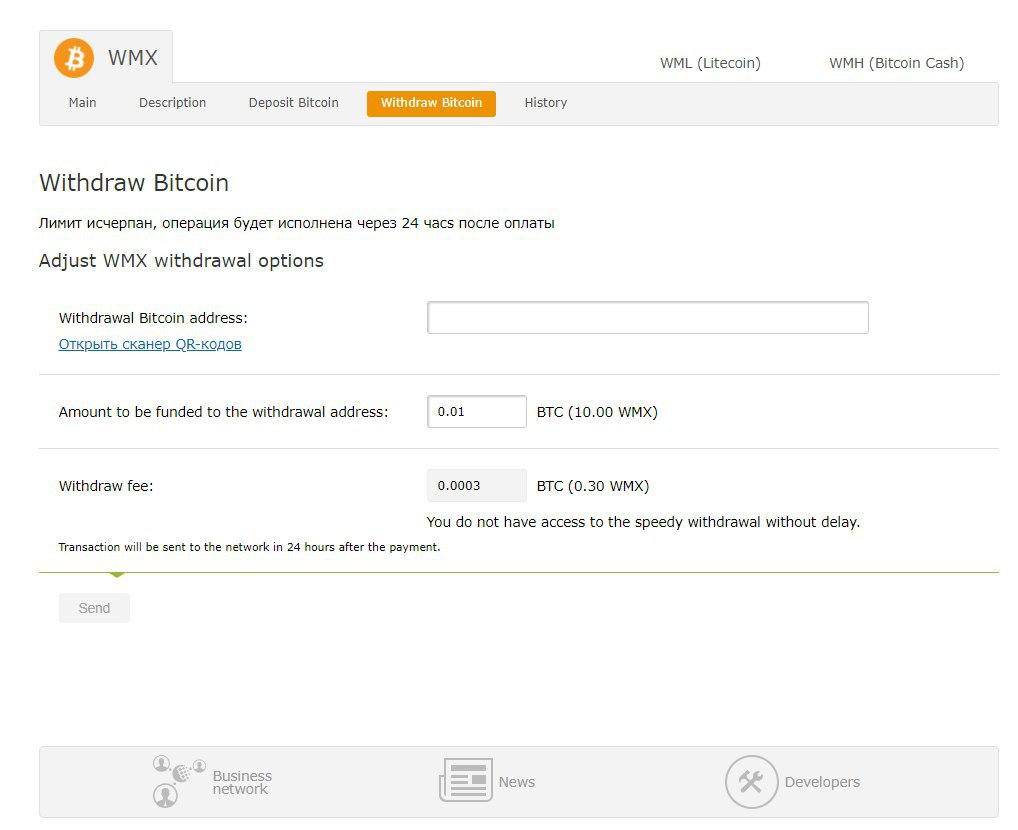This screenshot has height=830, width=1018.
Task: Click the orange Bitcoin logo icon
Action: click(x=73, y=58)
